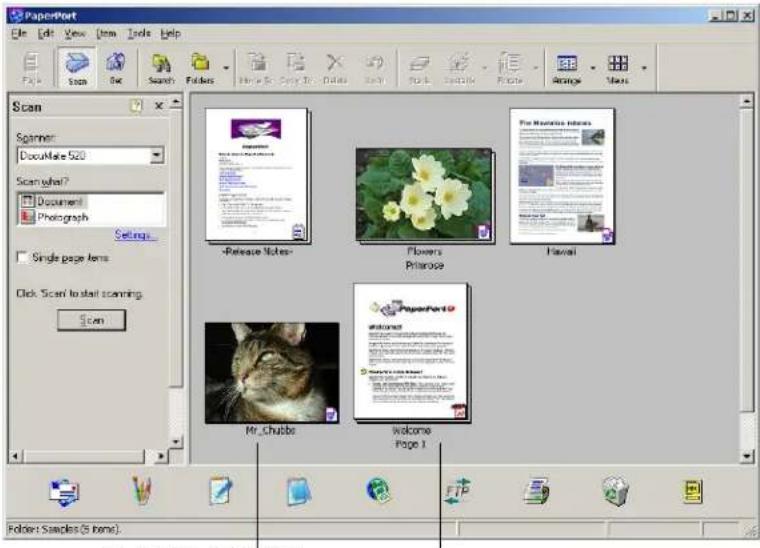Expand the Rotate dropdown arrow
The height and width of the screenshot is (548, 760).
pos(536,68)
